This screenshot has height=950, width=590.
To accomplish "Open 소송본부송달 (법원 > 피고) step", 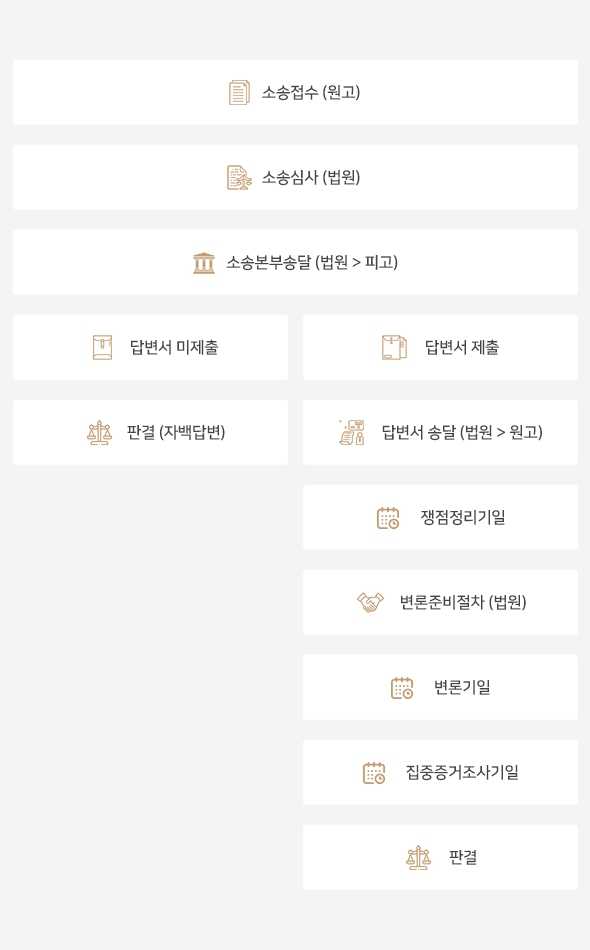I will click(295, 262).
